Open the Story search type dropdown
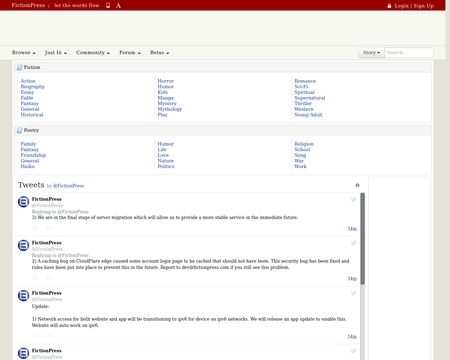Screen dimensions: 450x360 371,53
